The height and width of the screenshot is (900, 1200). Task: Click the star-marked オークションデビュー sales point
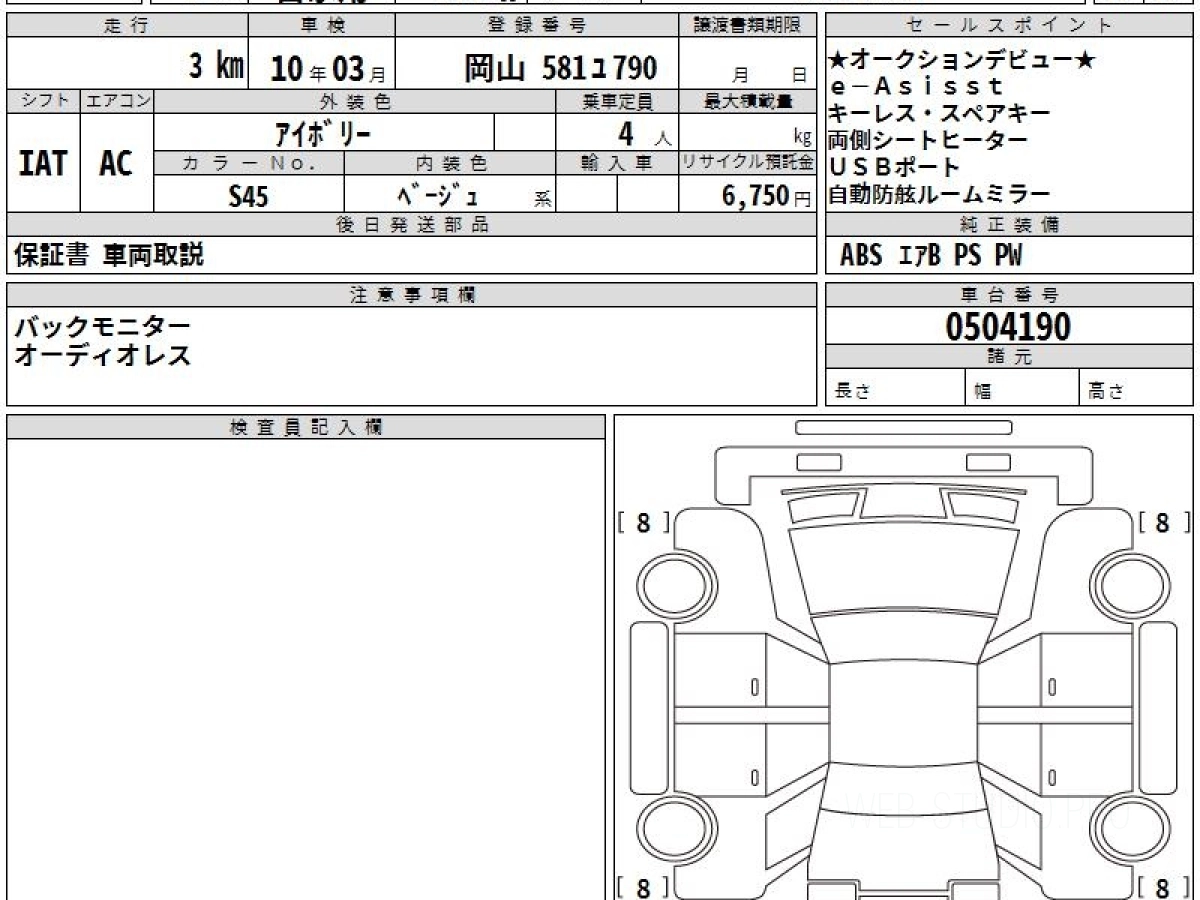961,61
